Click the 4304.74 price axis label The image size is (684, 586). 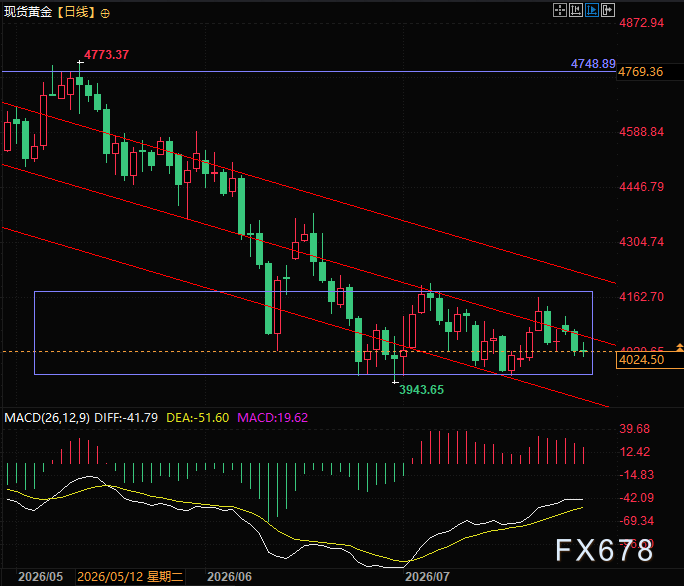coord(642,242)
